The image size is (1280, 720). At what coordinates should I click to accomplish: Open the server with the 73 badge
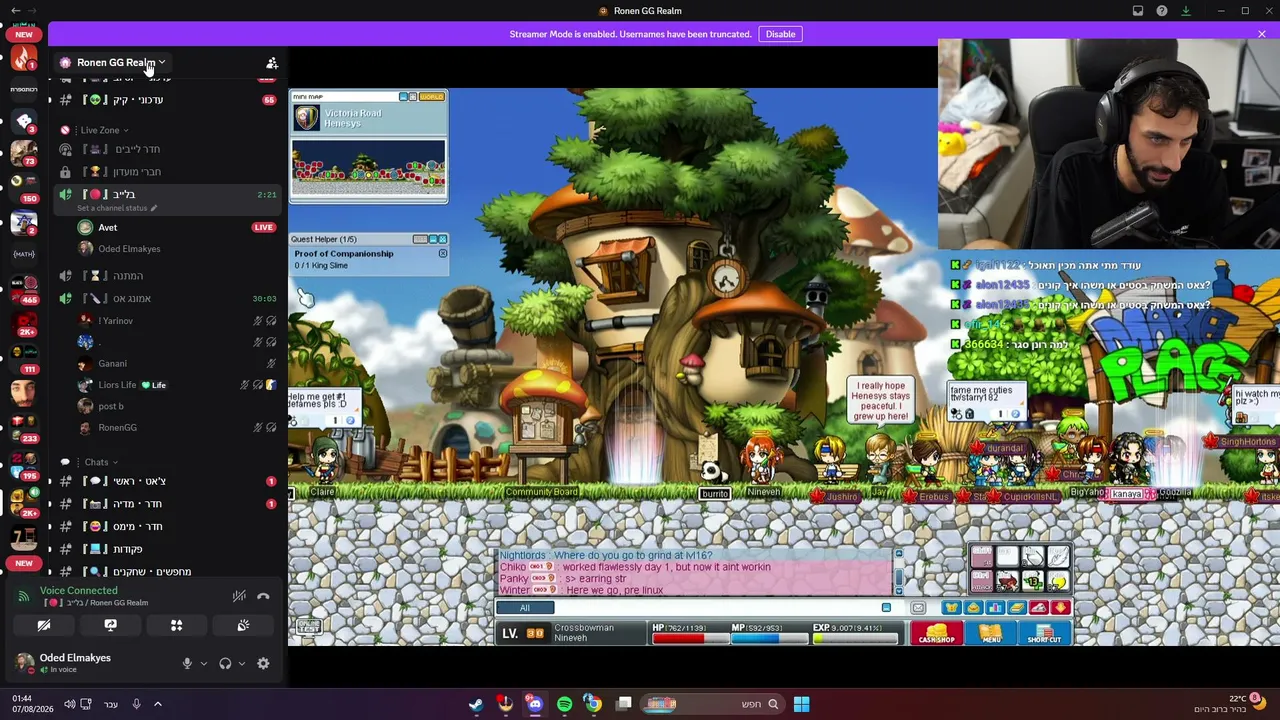point(24,152)
